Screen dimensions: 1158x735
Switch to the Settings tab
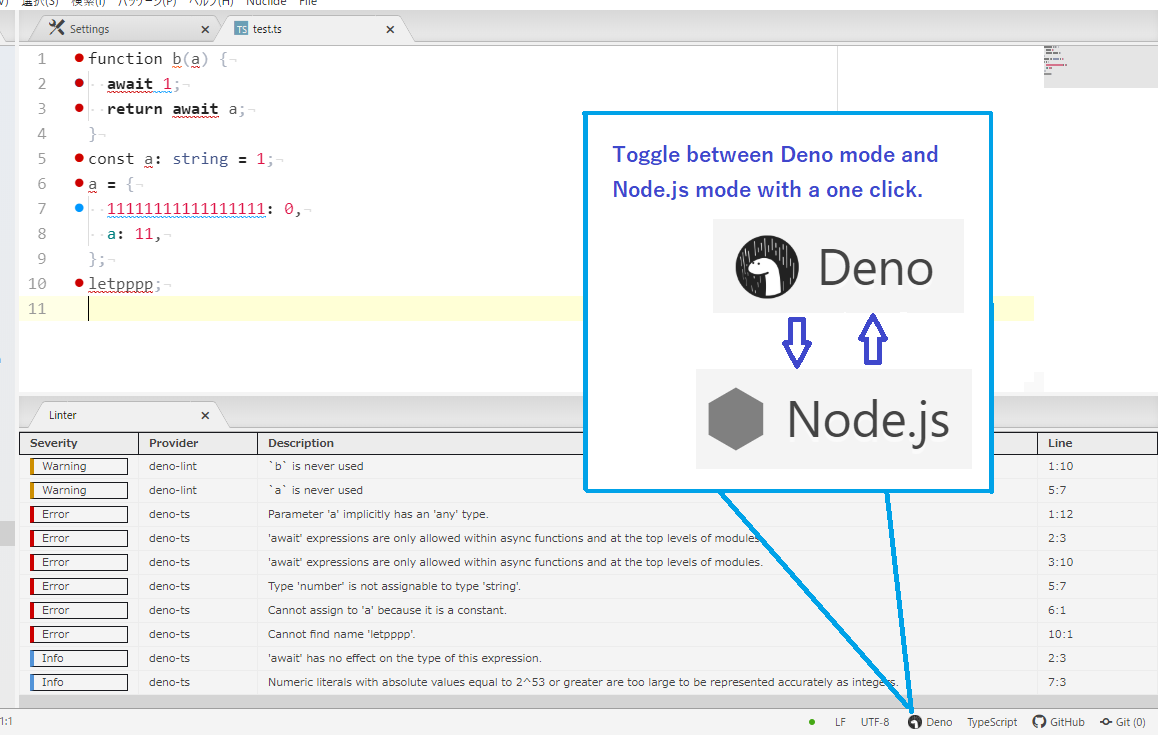pos(89,29)
